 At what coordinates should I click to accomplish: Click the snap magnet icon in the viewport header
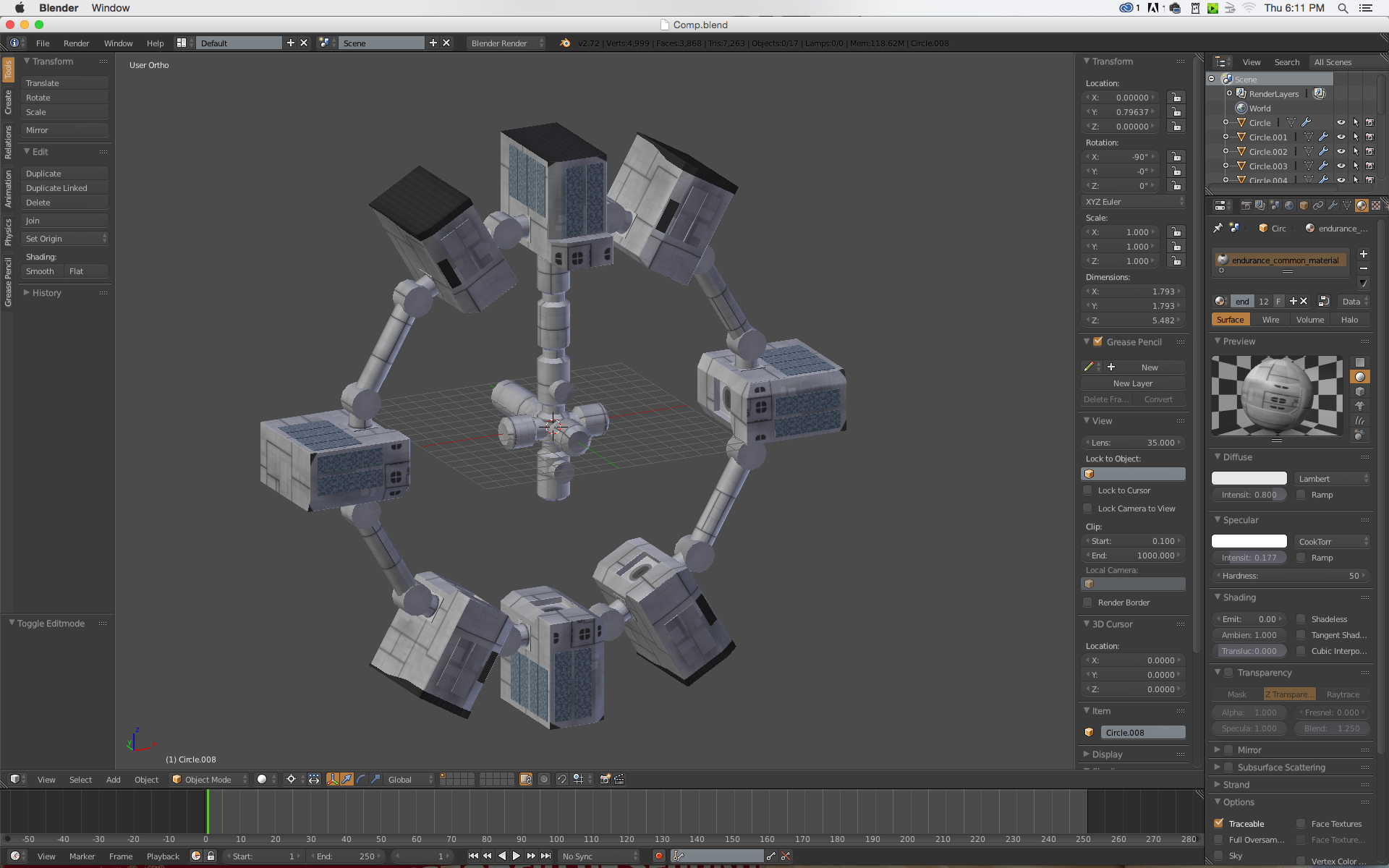[561, 779]
